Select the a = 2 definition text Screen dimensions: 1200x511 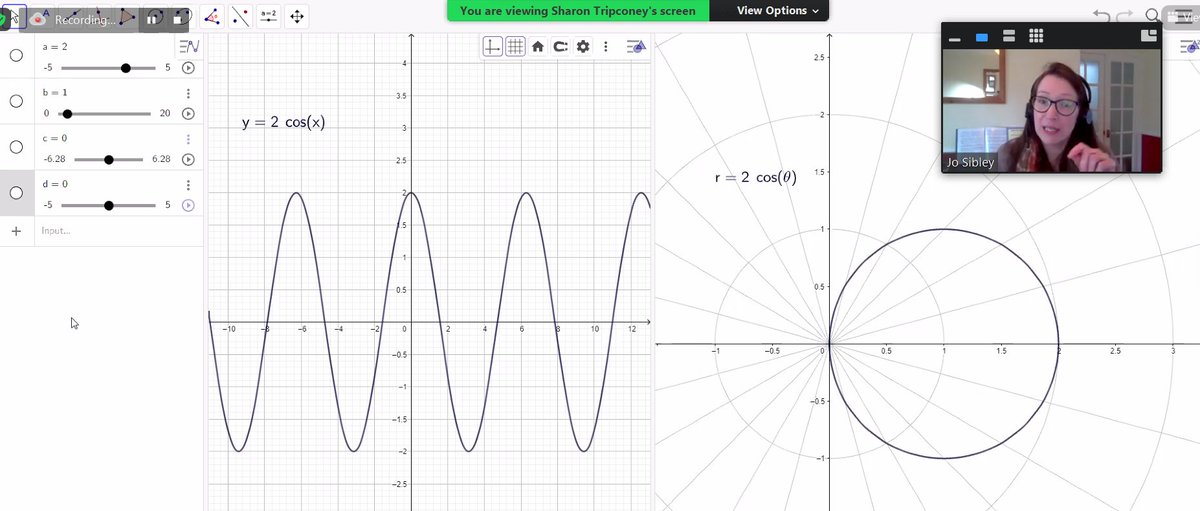point(54,47)
